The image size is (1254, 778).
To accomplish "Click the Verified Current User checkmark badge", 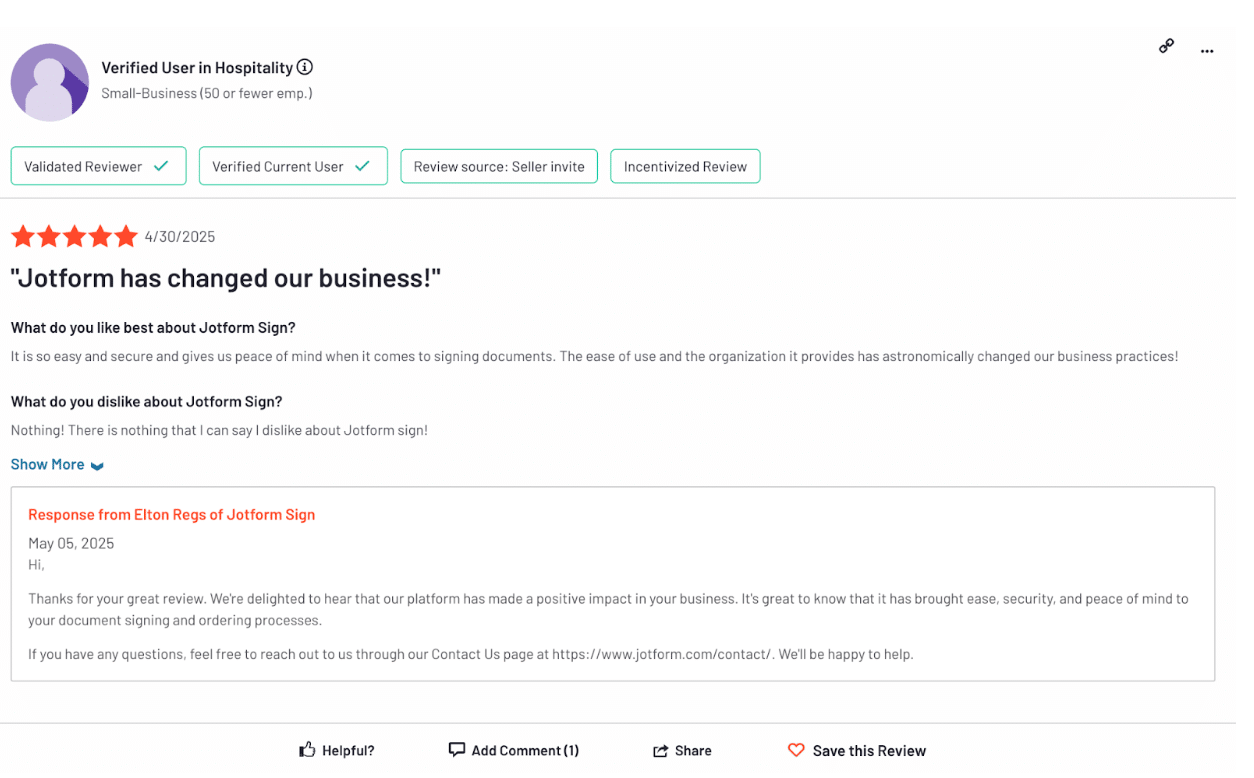I will 293,167.
